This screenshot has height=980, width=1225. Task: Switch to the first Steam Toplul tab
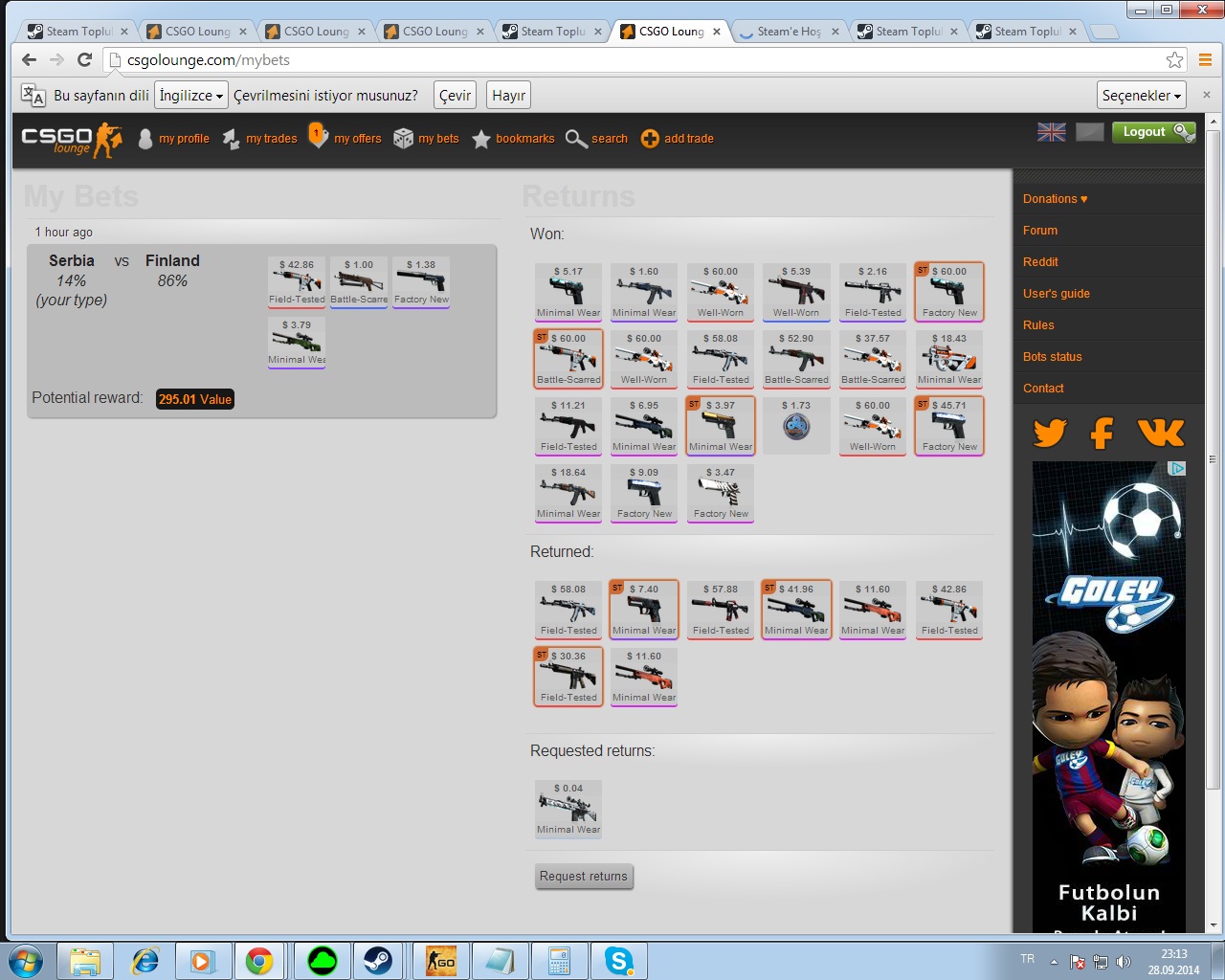pos(78,32)
